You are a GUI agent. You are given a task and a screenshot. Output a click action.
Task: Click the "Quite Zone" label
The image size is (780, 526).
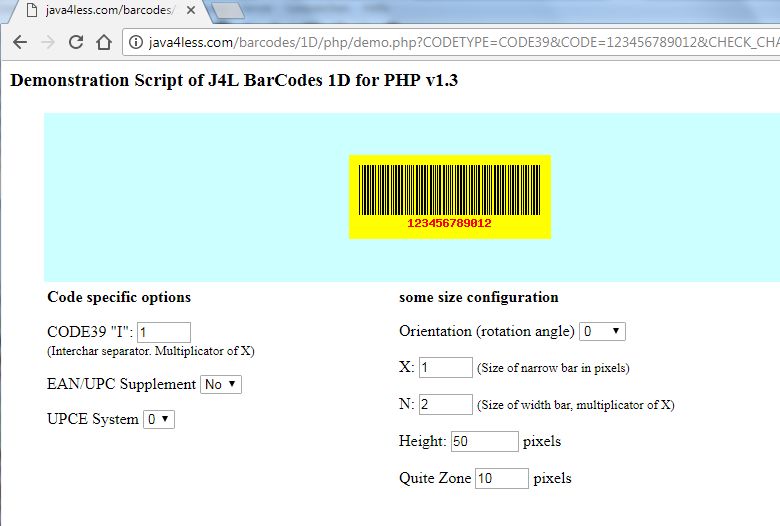pyautogui.click(x=435, y=478)
